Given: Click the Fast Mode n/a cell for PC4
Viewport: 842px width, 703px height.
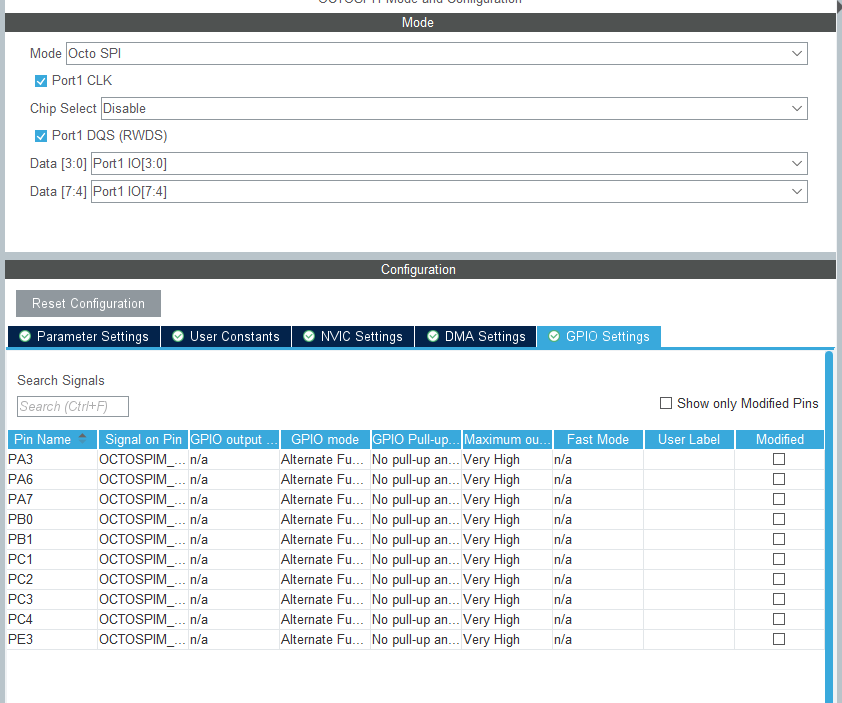Looking at the screenshot, I should click(598, 619).
